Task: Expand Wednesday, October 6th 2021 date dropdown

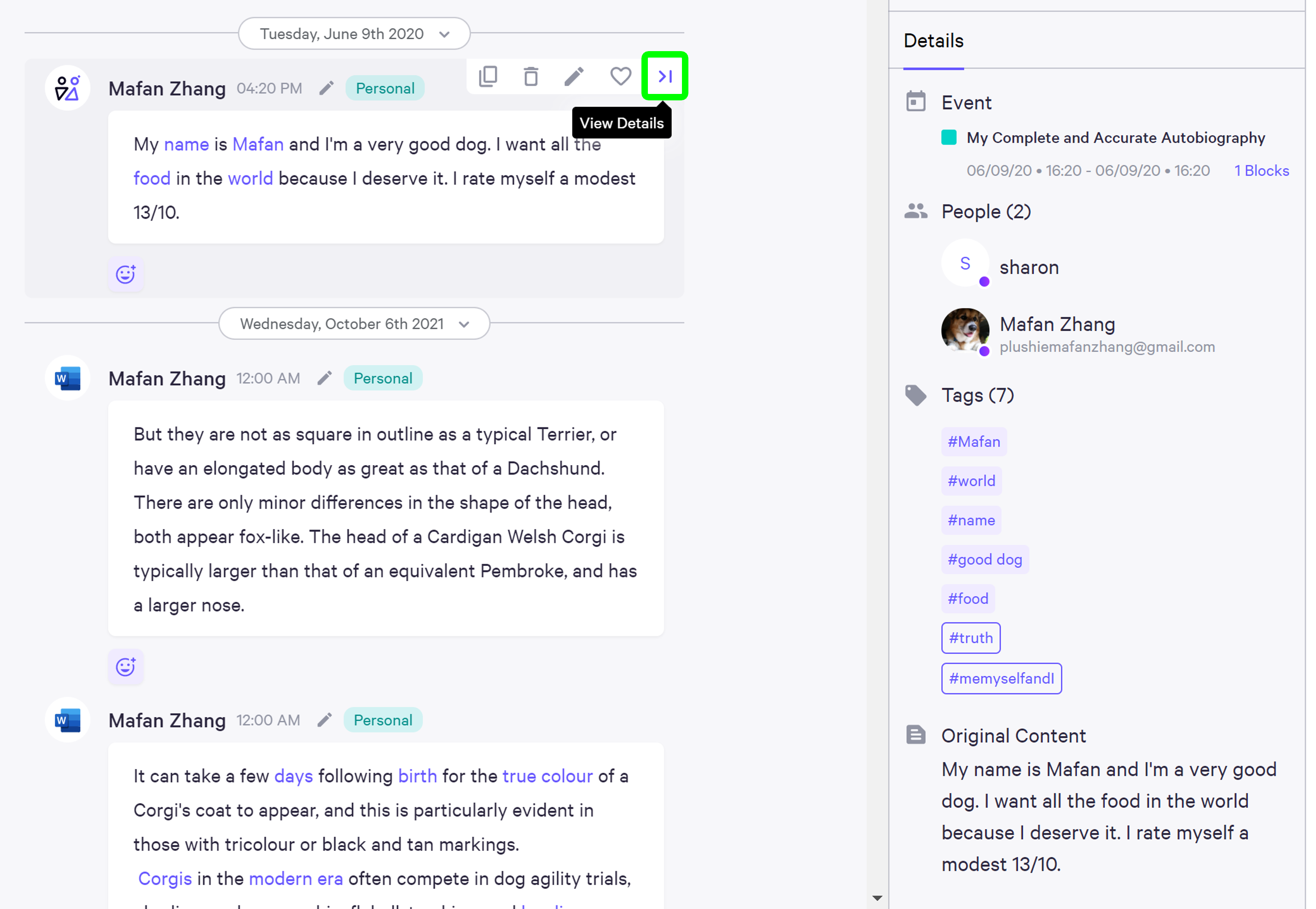Action: click(x=464, y=324)
